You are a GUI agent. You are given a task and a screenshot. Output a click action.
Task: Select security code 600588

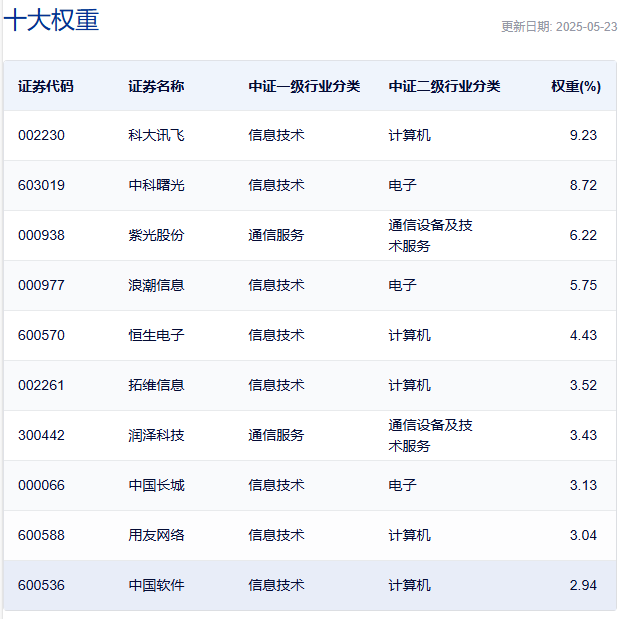(x=41, y=535)
